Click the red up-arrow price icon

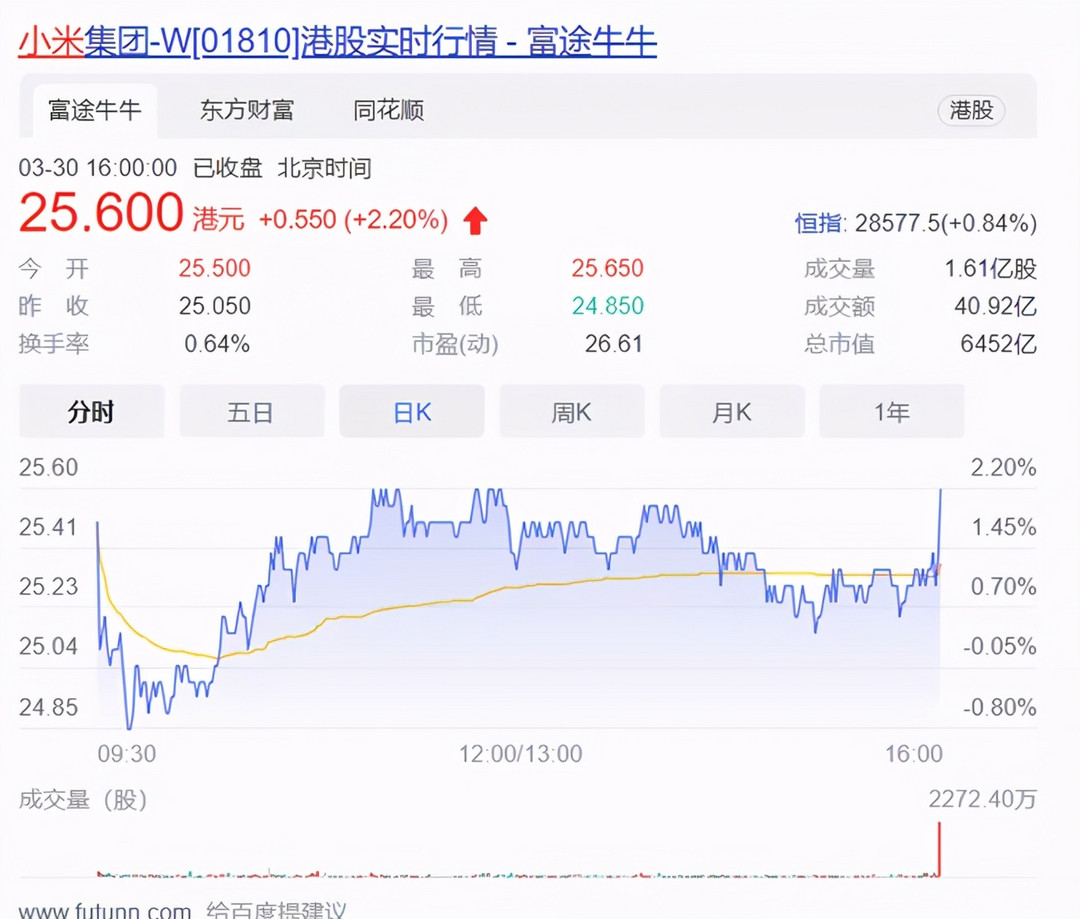[475, 221]
